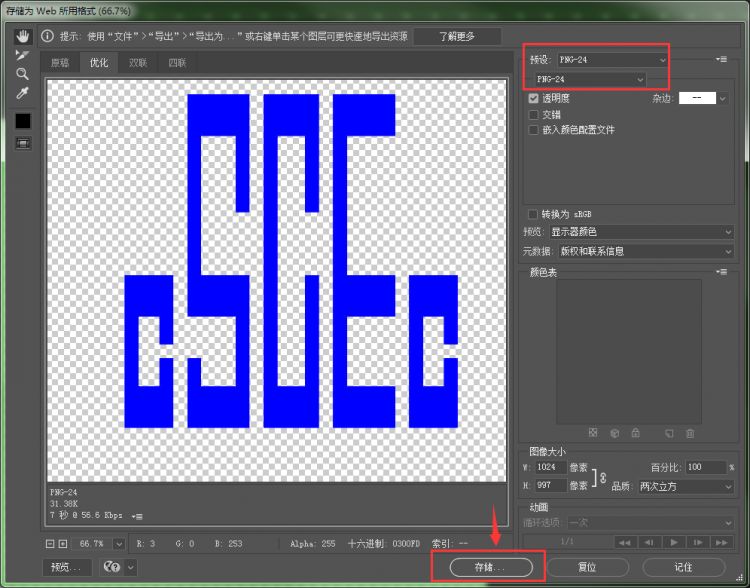Open the optimize menu beside 预设
The height and width of the screenshot is (588, 750).
pyautogui.click(x=722, y=59)
